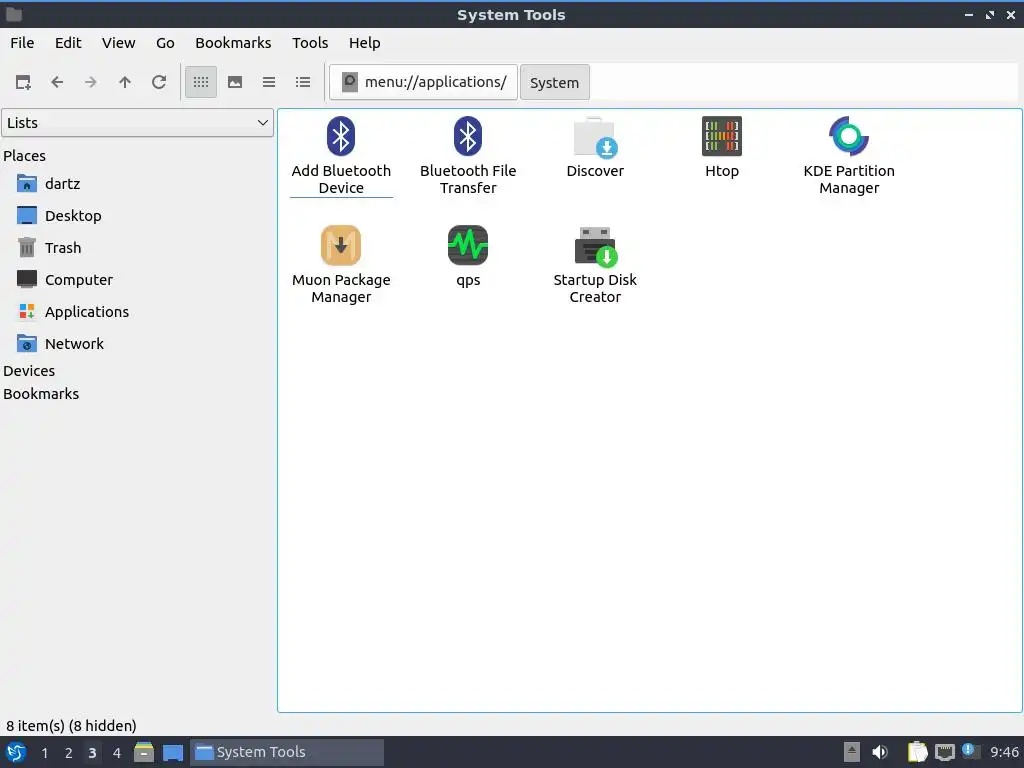The width and height of the screenshot is (1024, 768).
Task: Open the qps process manager
Action: click(x=468, y=257)
